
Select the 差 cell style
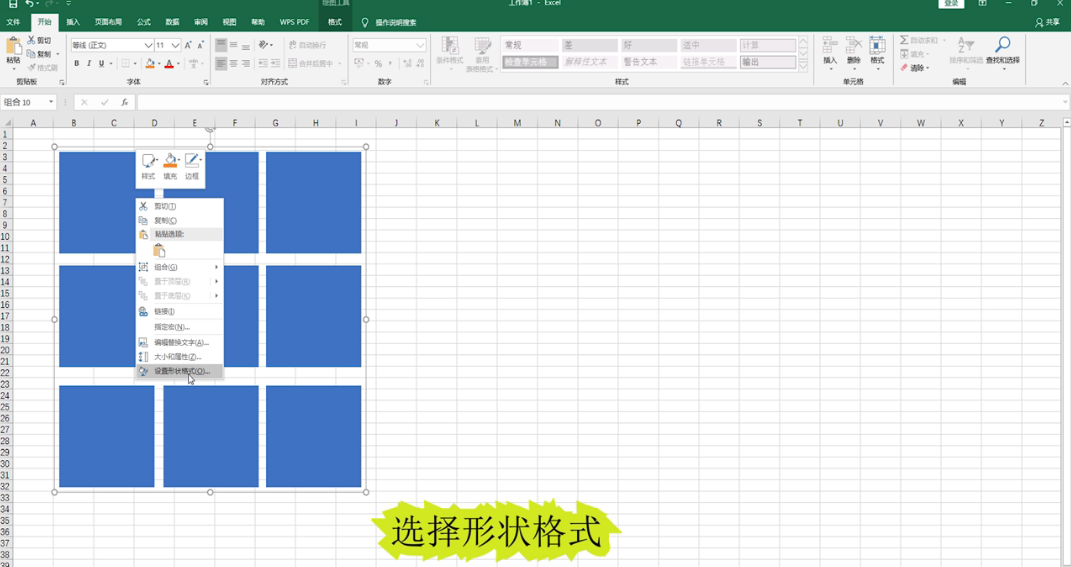click(x=589, y=45)
